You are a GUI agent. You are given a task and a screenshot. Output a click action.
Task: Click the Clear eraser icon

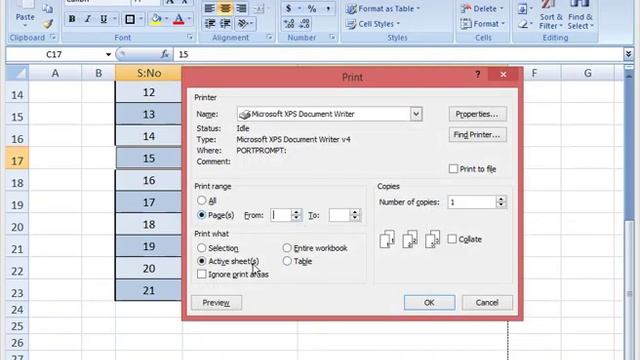(523, 24)
